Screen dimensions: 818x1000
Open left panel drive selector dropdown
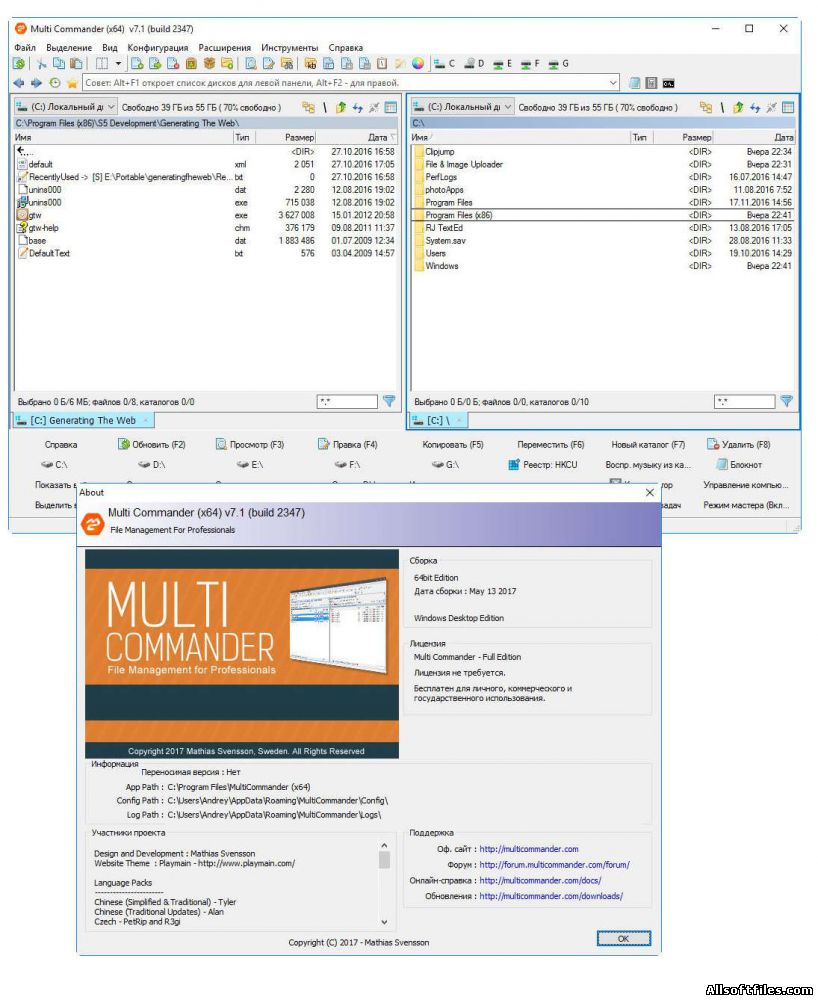66,107
